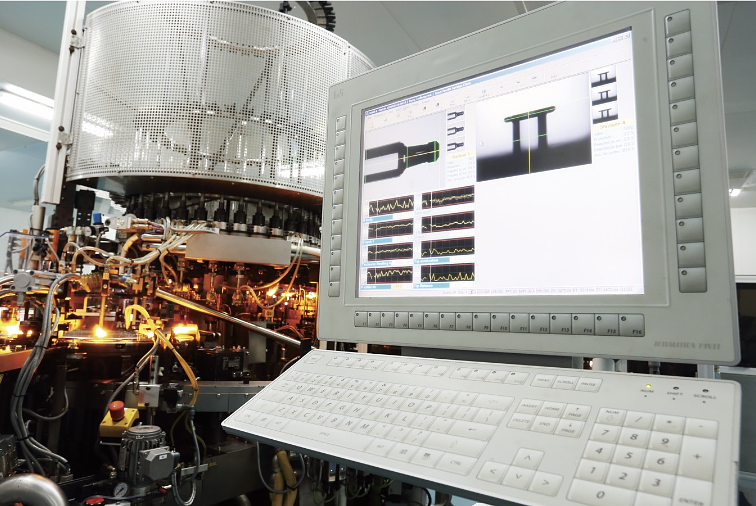This screenshot has height=506, width=756.
Task: Select the top thumbnail in the right column
Action: (x=603, y=78)
